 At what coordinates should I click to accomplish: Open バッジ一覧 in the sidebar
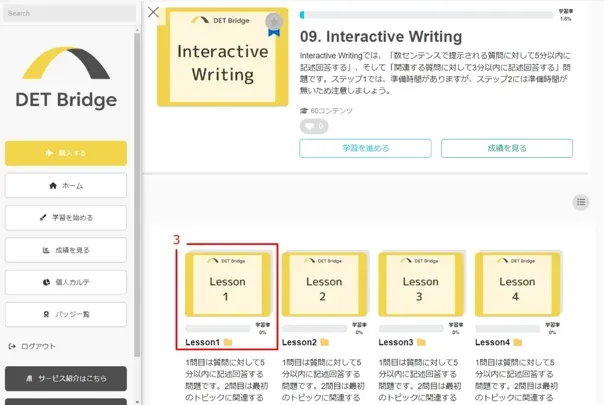tap(66, 314)
